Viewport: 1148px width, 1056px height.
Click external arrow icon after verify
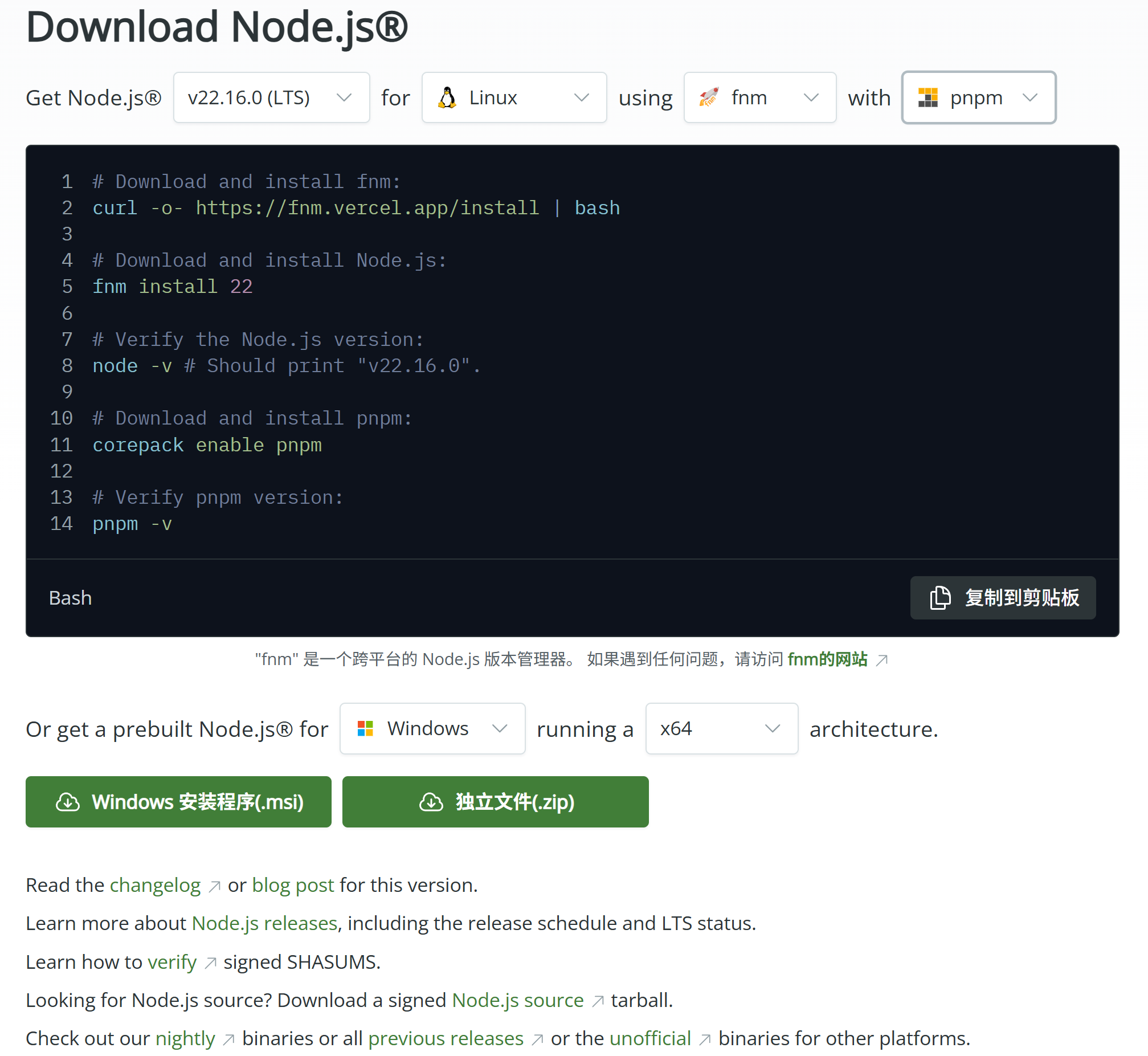pos(210,964)
